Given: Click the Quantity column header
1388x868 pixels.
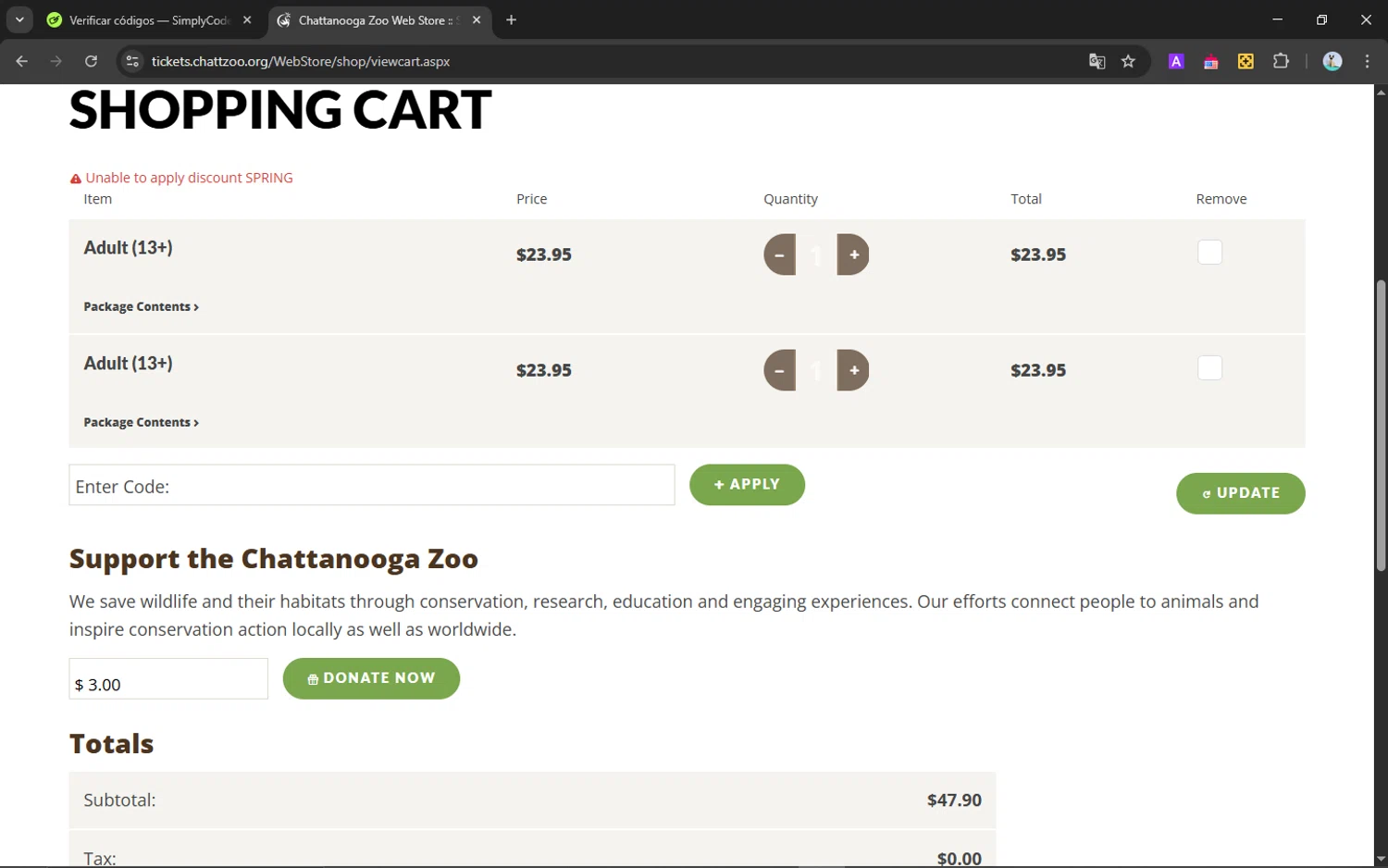Looking at the screenshot, I should [x=790, y=199].
